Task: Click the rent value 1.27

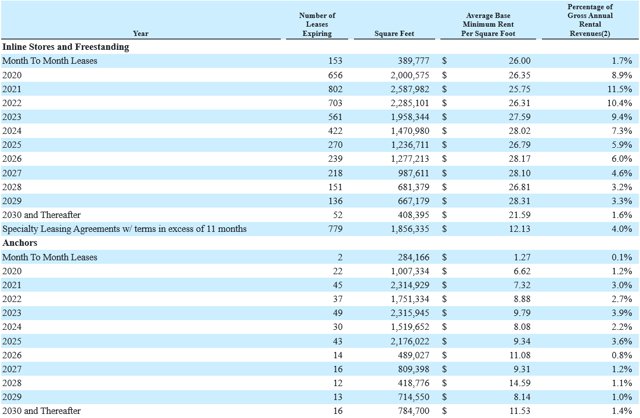Action: coord(522,257)
